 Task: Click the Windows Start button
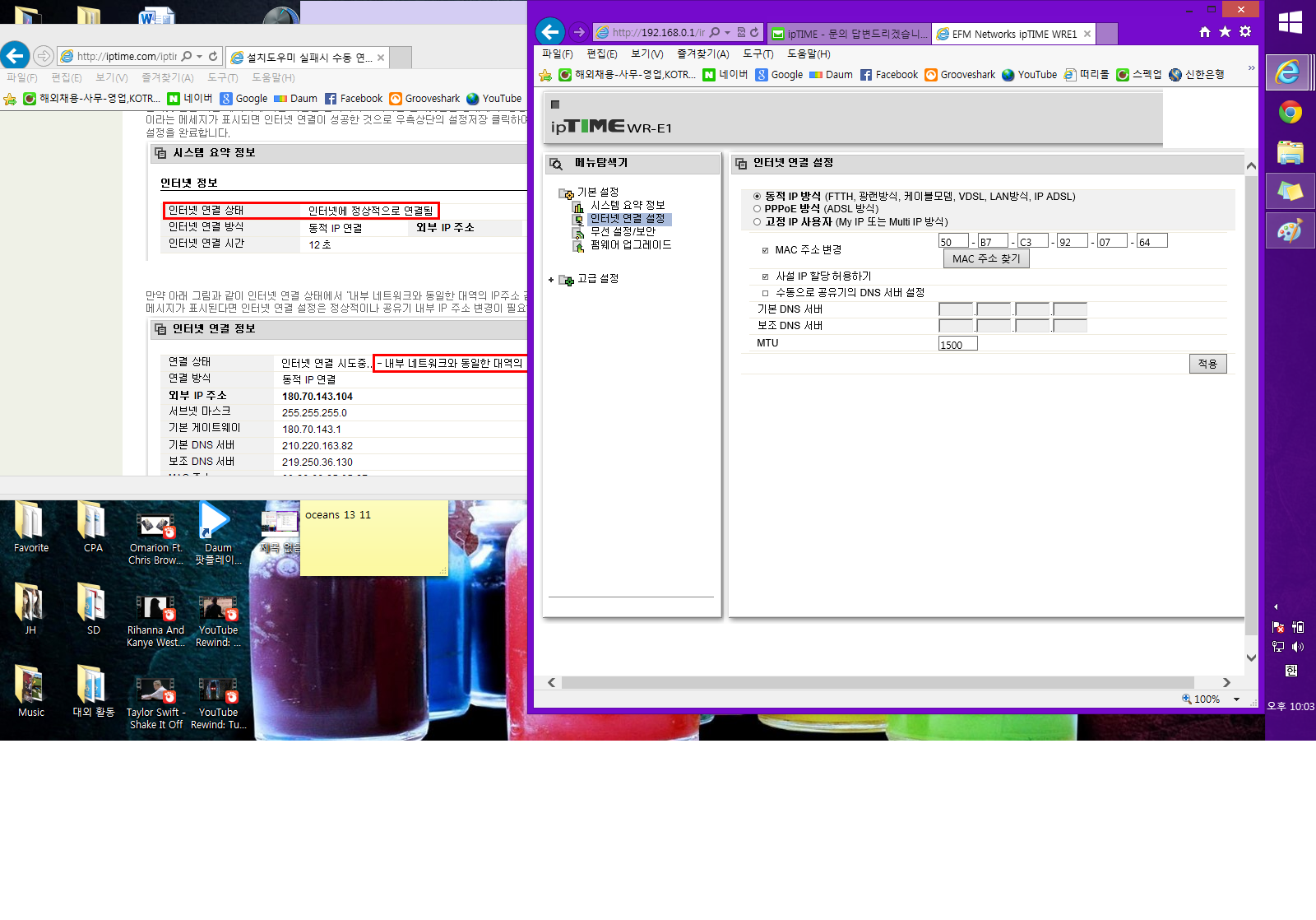[x=1290, y=23]
